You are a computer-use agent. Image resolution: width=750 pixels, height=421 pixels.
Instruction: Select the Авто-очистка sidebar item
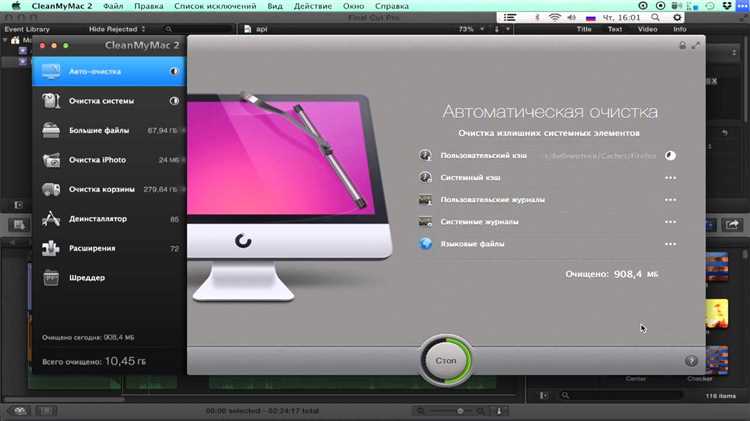(109, 71)
